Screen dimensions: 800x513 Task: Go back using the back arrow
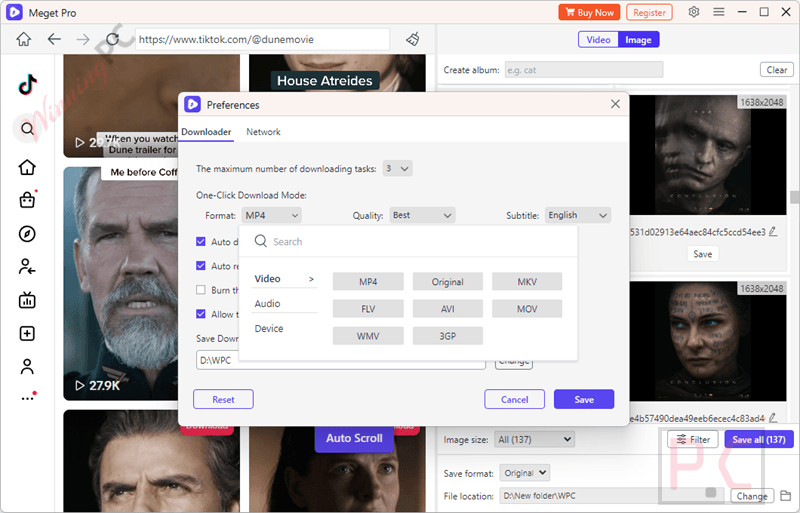tap(54, 39)
